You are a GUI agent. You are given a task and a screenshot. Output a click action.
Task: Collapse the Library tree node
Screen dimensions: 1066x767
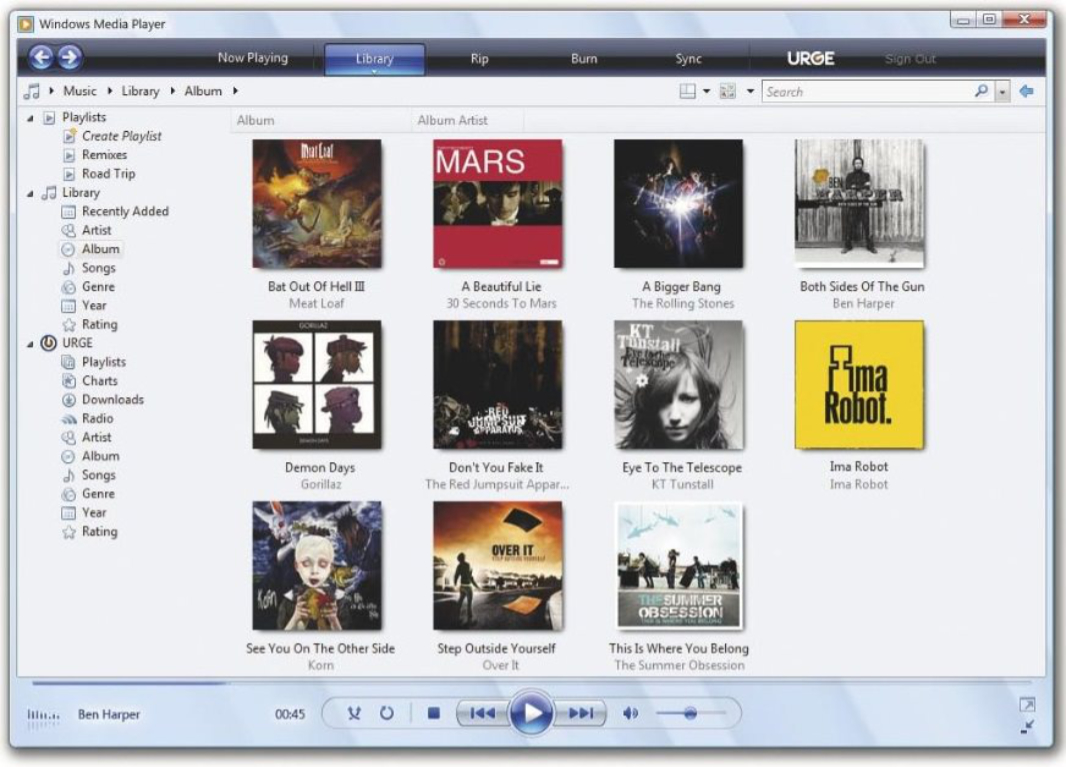(x=30, y=194)
